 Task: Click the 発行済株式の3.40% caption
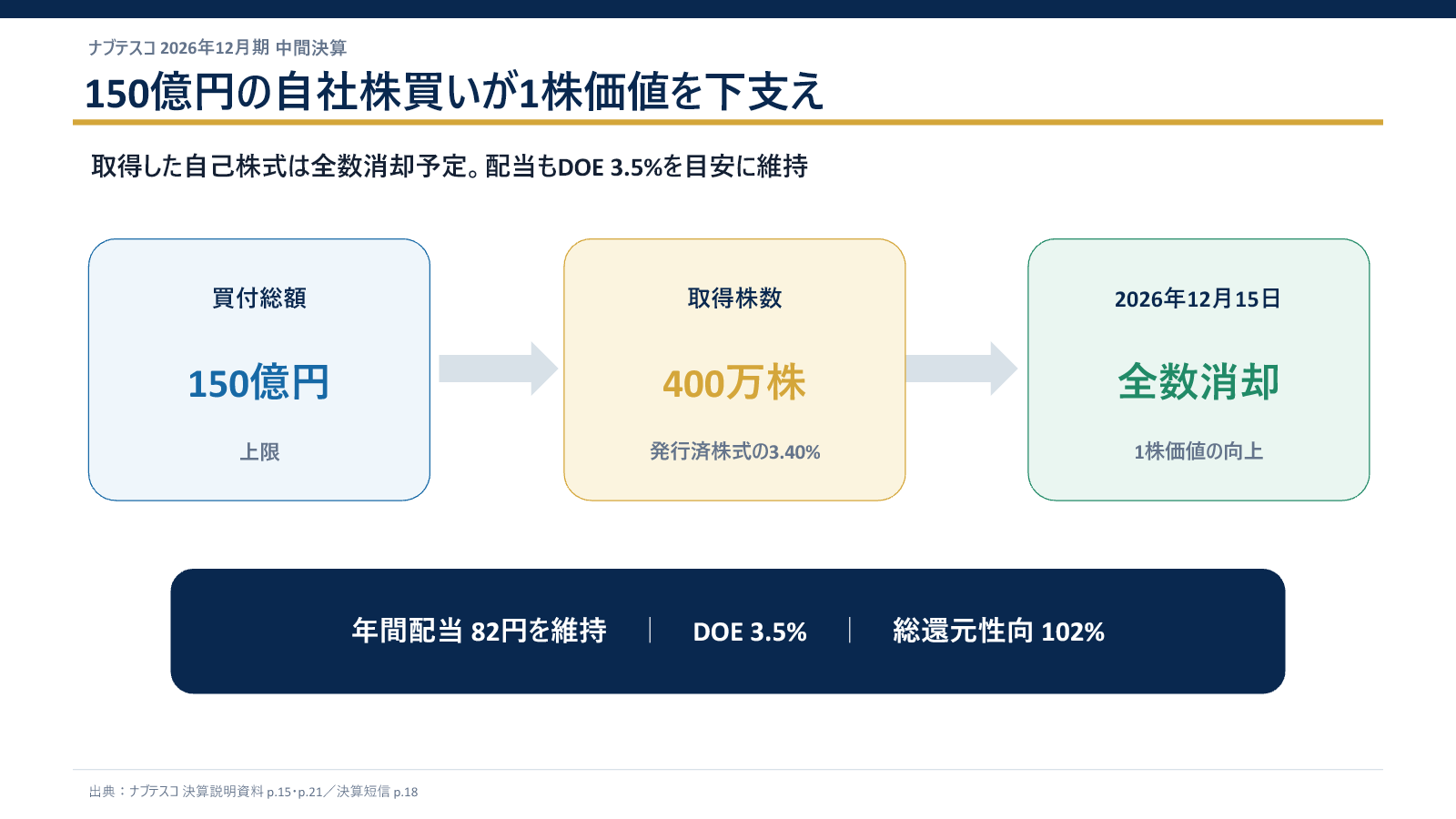735,451
